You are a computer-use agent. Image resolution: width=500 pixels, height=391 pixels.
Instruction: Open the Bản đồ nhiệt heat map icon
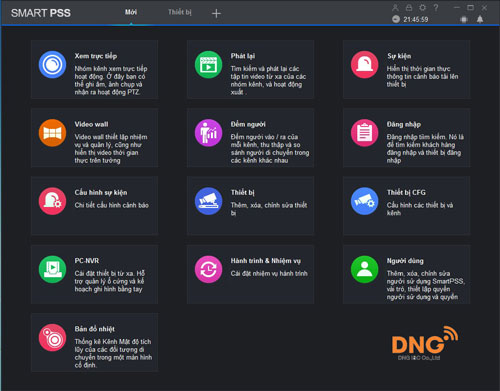[x=52, y=338]
